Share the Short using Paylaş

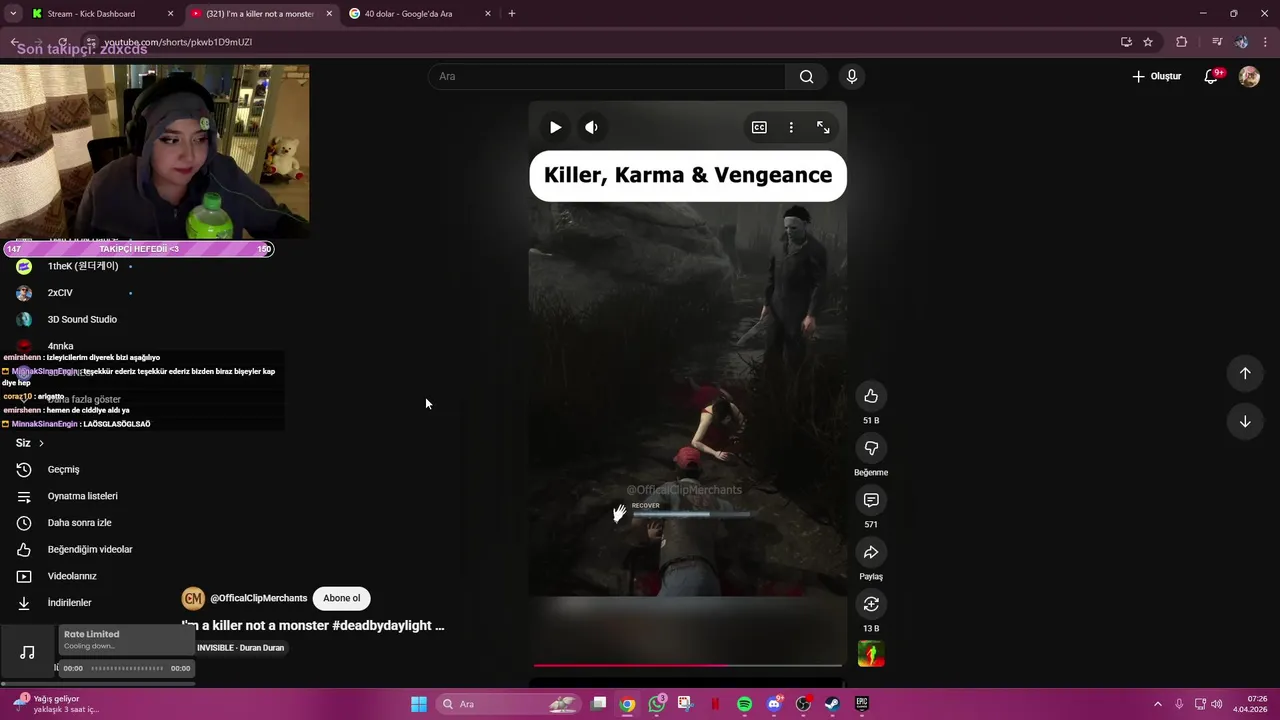point(871,552)
